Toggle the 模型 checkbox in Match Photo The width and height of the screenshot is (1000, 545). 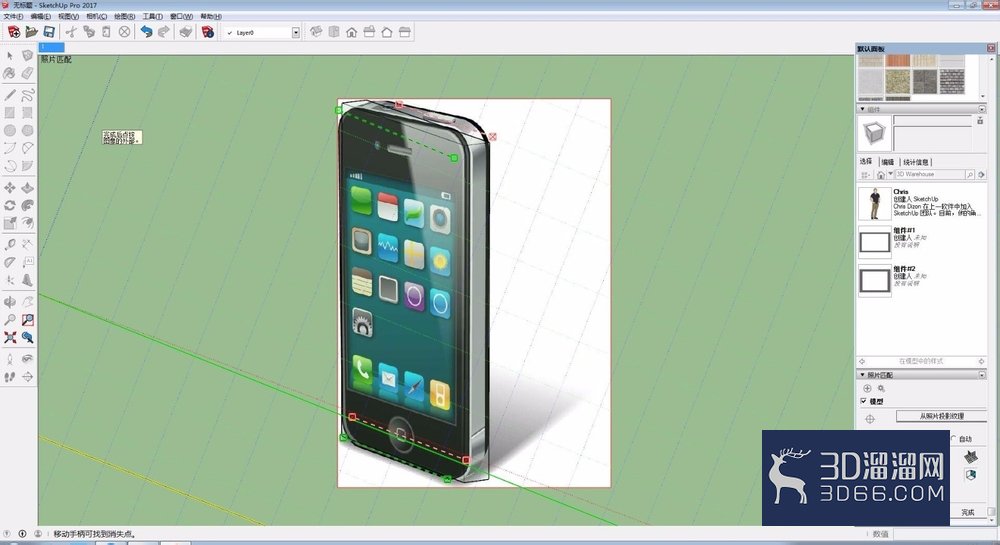point(864,401)
